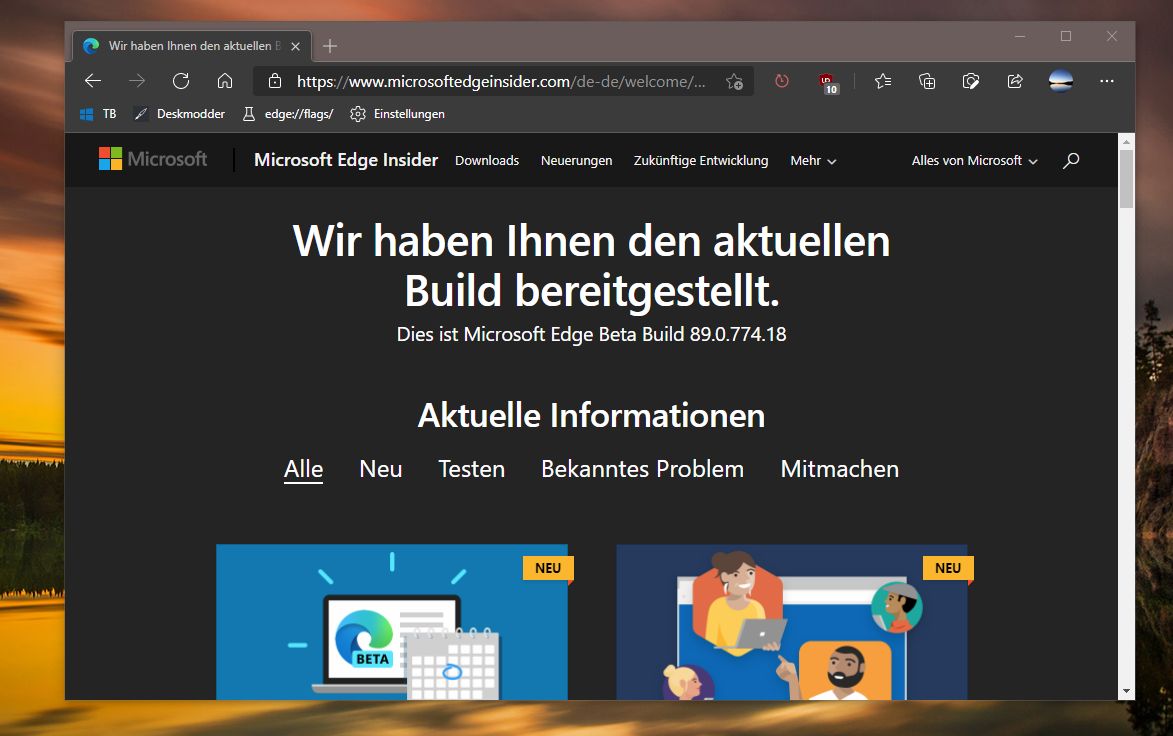Open Neuerungen in the site navigation
Viewport: 1173px width, 736px height.
tap(577, 161)
